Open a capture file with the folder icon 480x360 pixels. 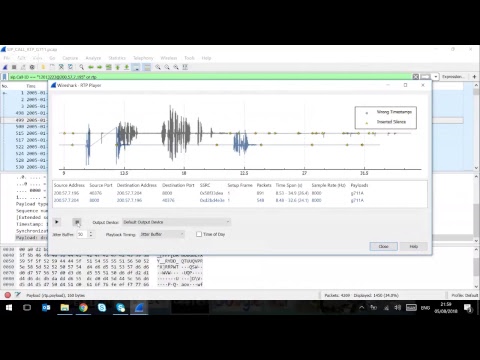[43, 67]
